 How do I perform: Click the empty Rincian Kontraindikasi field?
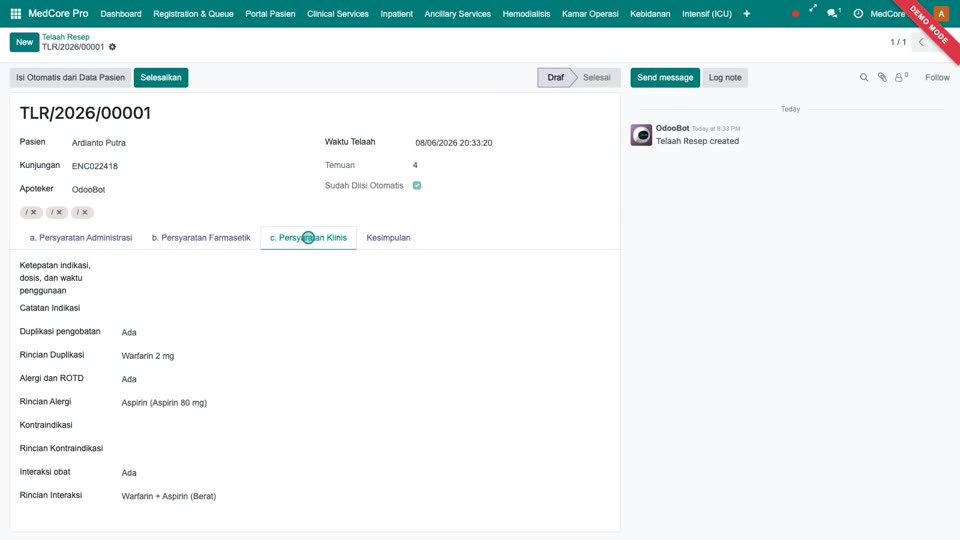pos(366,449)
